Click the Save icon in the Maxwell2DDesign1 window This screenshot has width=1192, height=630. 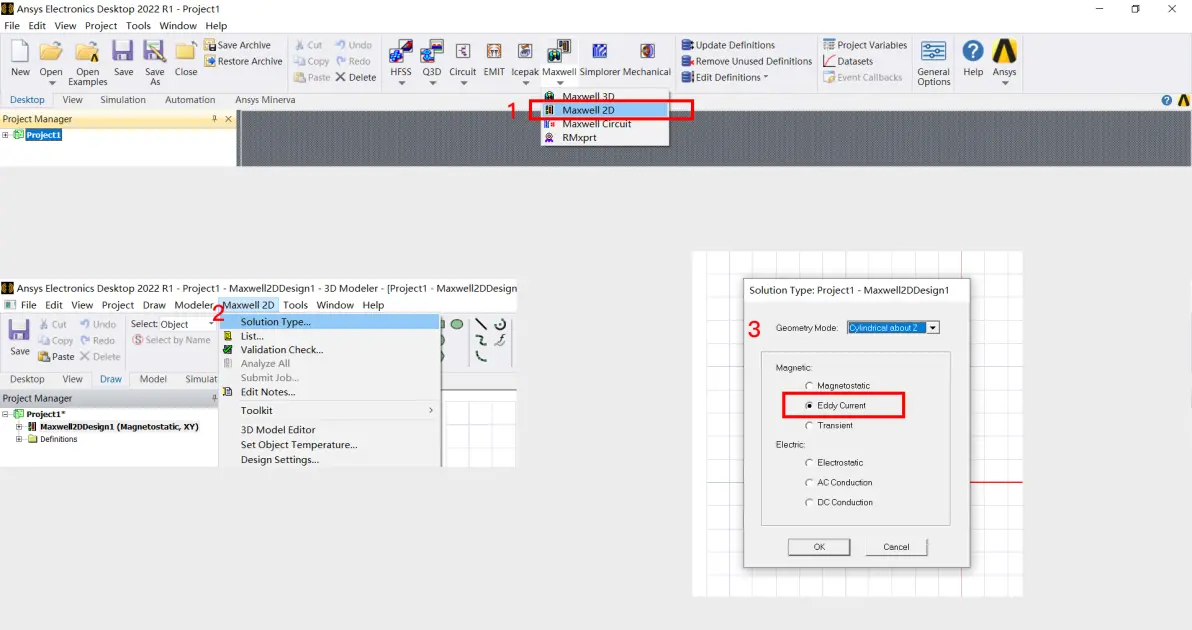click(20, 337)
